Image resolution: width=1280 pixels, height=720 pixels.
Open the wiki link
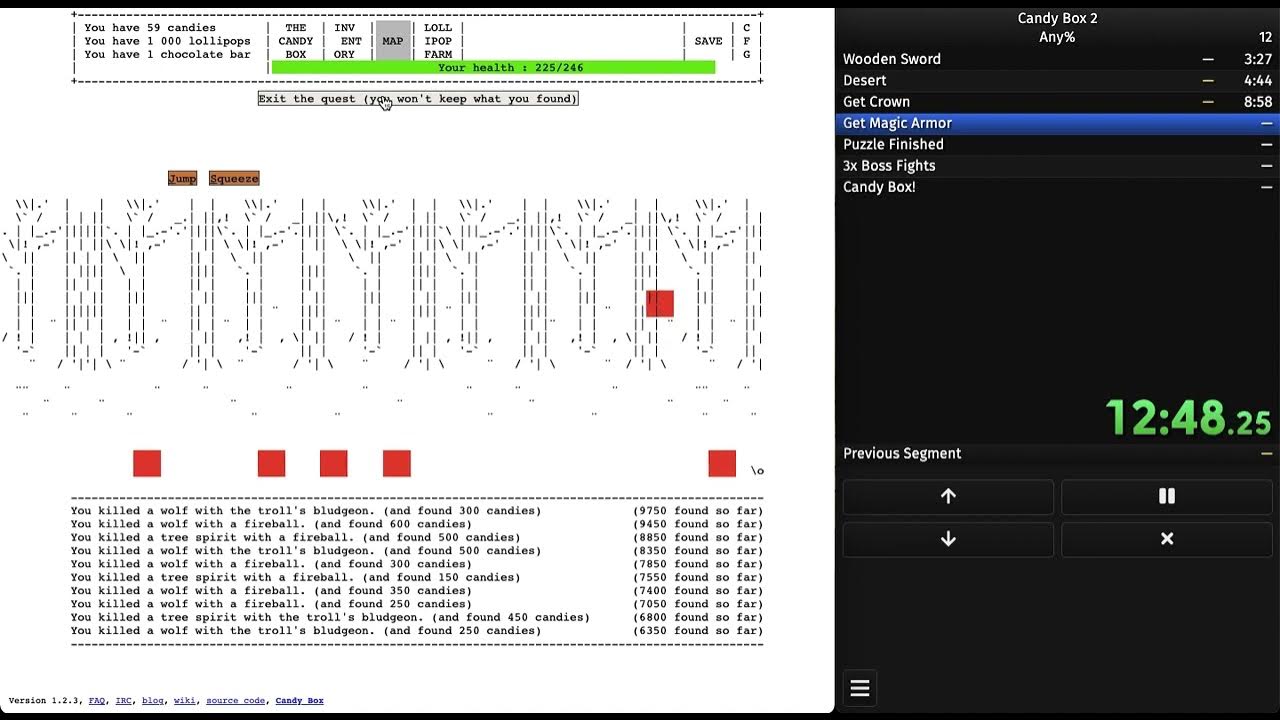pos(185,701)
